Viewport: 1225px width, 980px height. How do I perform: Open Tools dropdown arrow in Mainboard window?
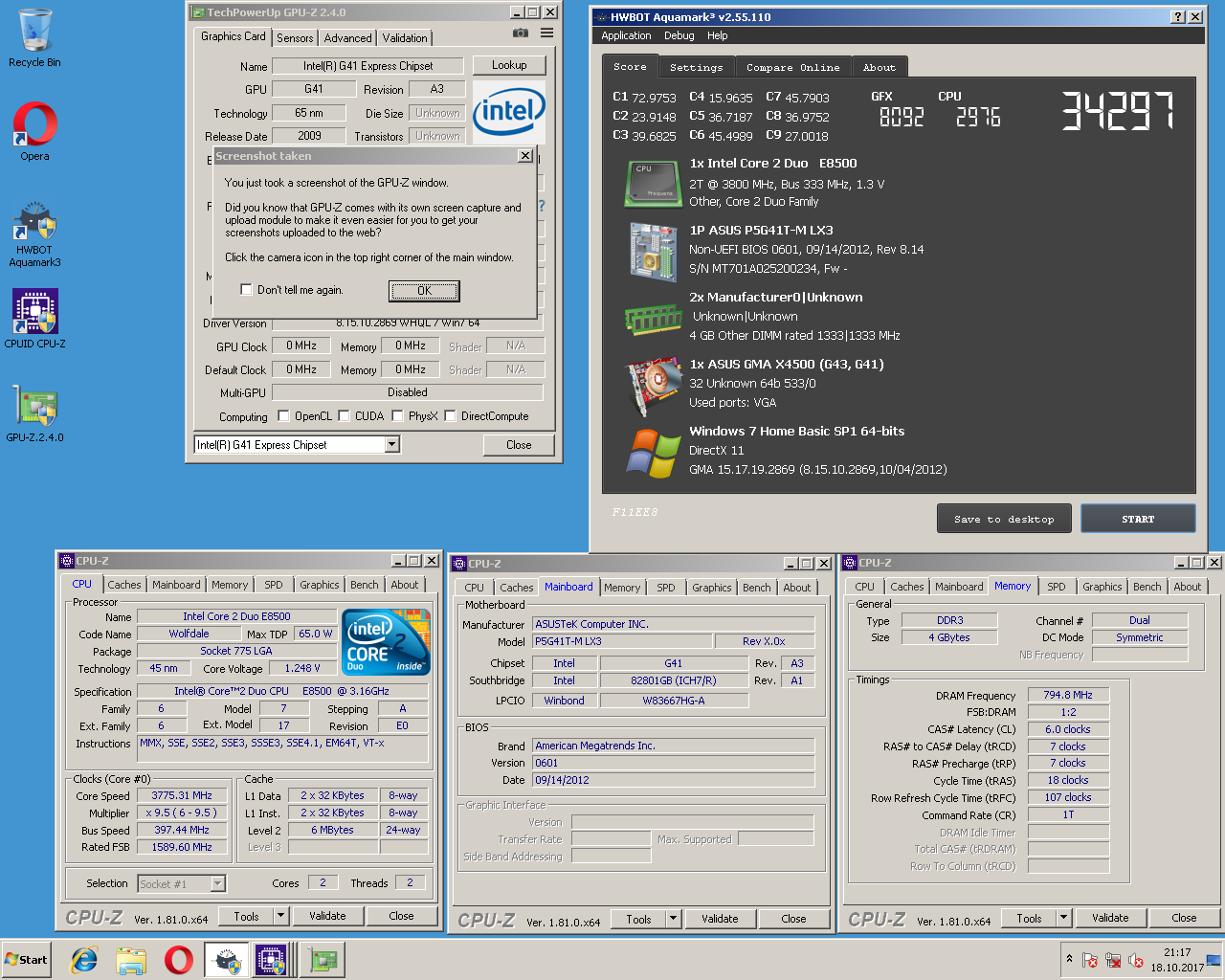pos(674,919)
